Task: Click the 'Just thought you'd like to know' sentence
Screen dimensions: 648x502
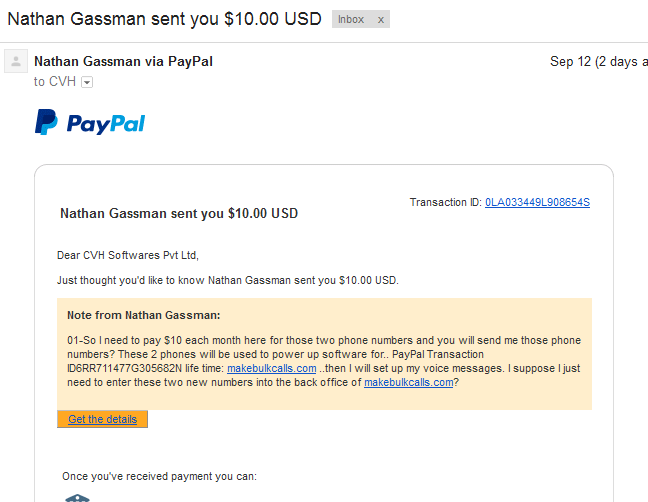Action: pyautogui.click(x=228, y=280)
